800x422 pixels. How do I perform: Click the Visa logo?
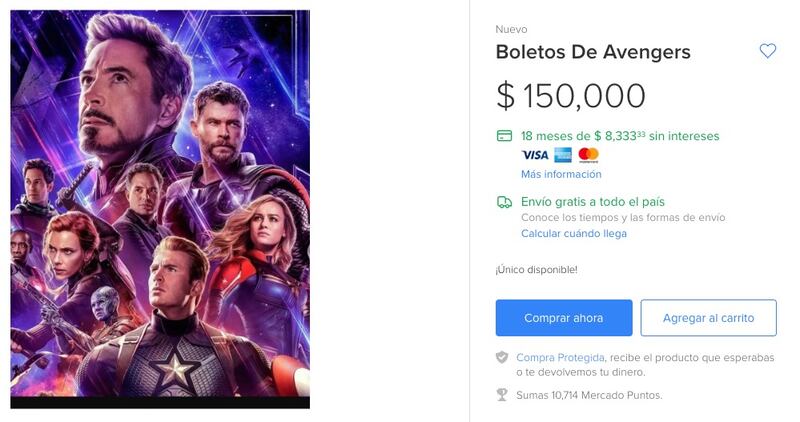click(535, 155)
